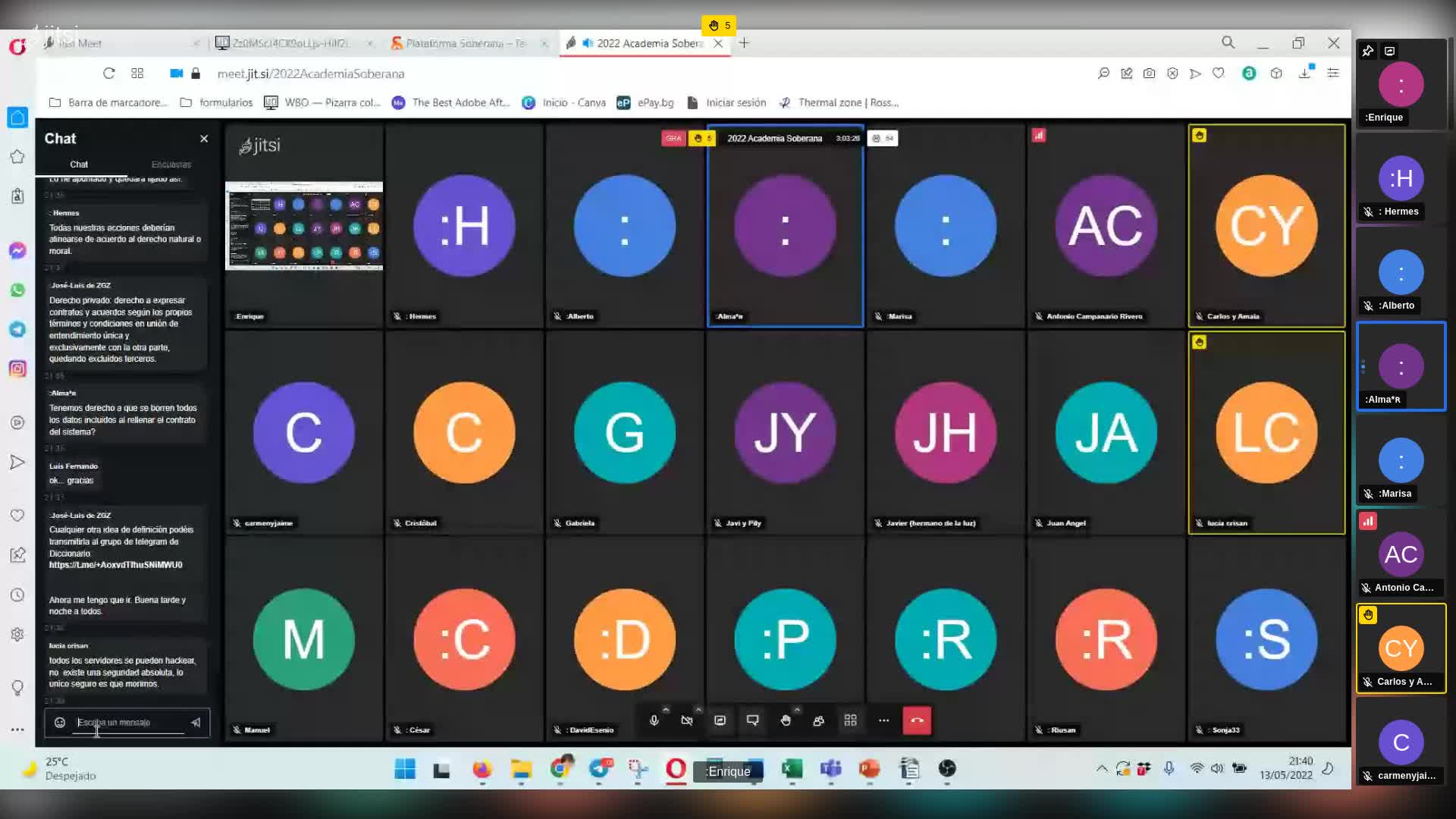The image size is (1456, 819).
Task: Open Firefox from the taskbar
Action: point(482,770)
